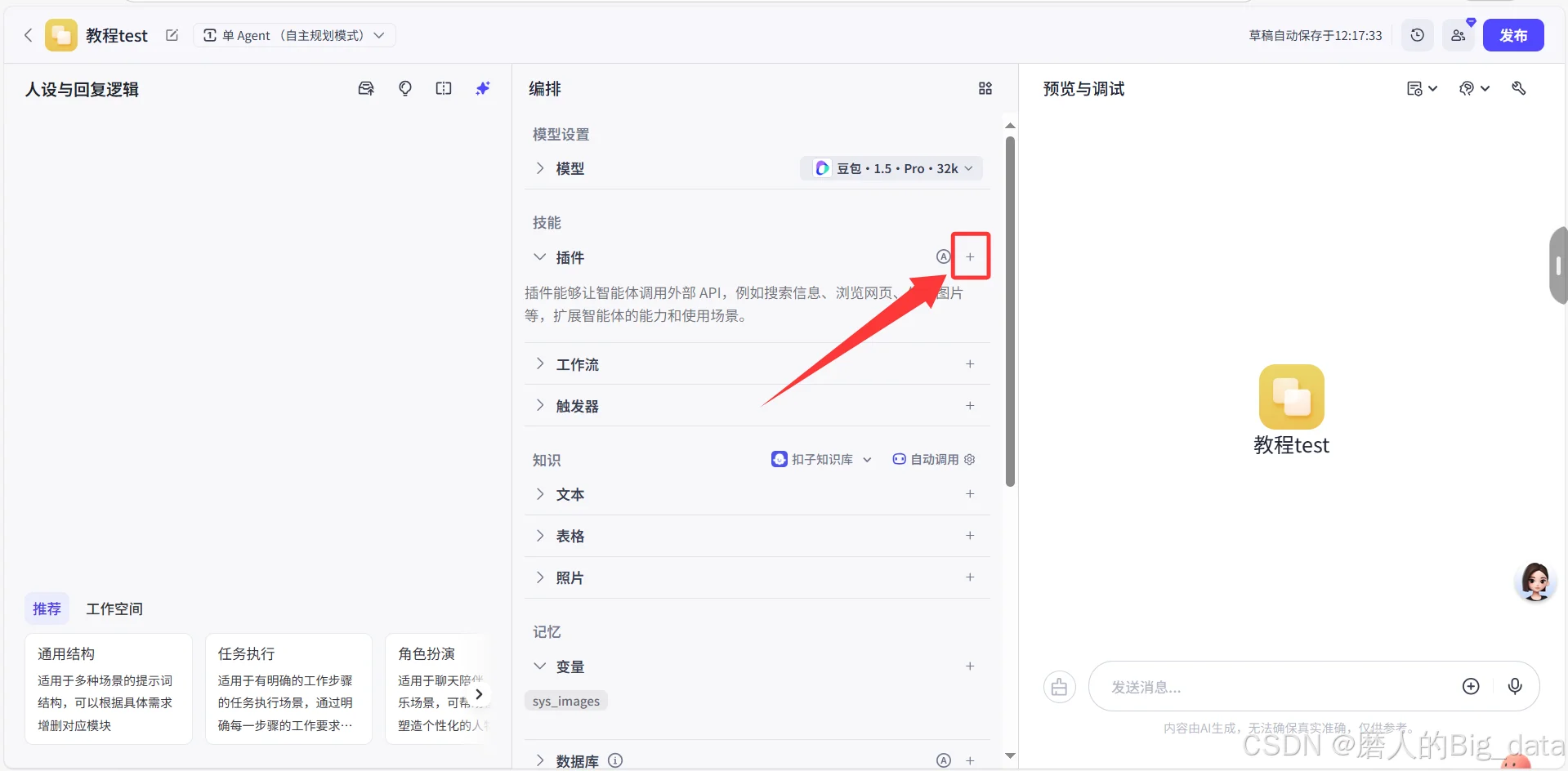Click the 发布 publish button
1568x771 pixels.
(x=1513, y=35)
